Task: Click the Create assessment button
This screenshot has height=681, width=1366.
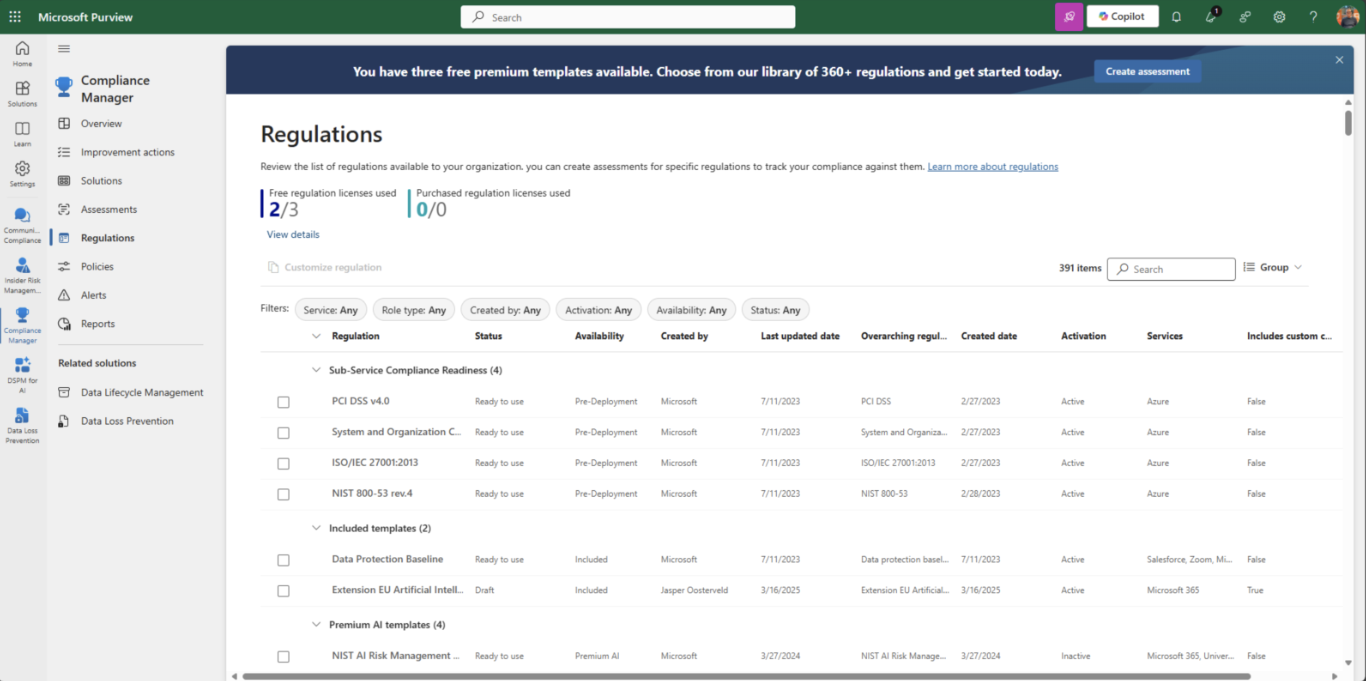Action: tap(1147, 72)
